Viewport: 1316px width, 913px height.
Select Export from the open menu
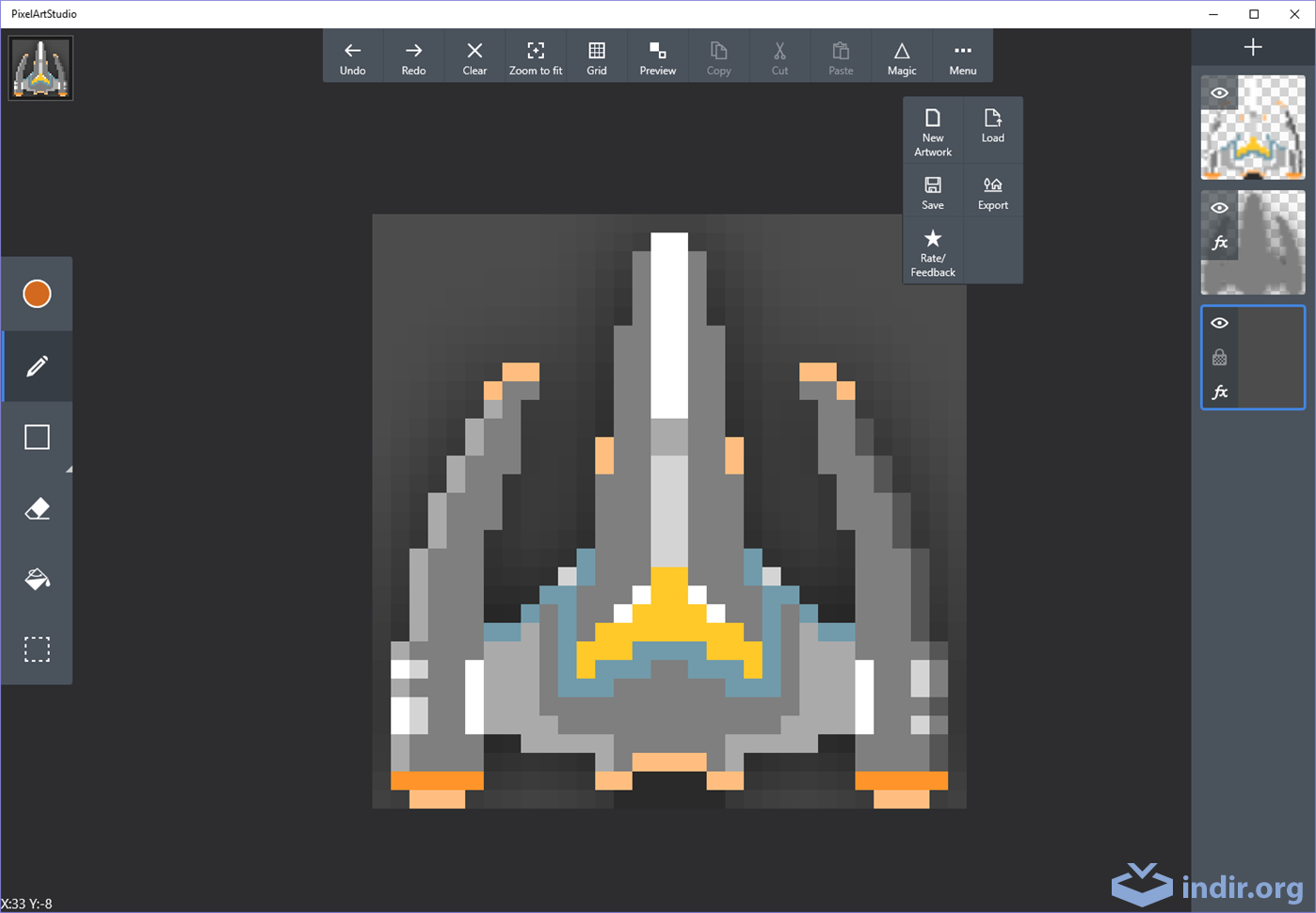pos(992,190)
